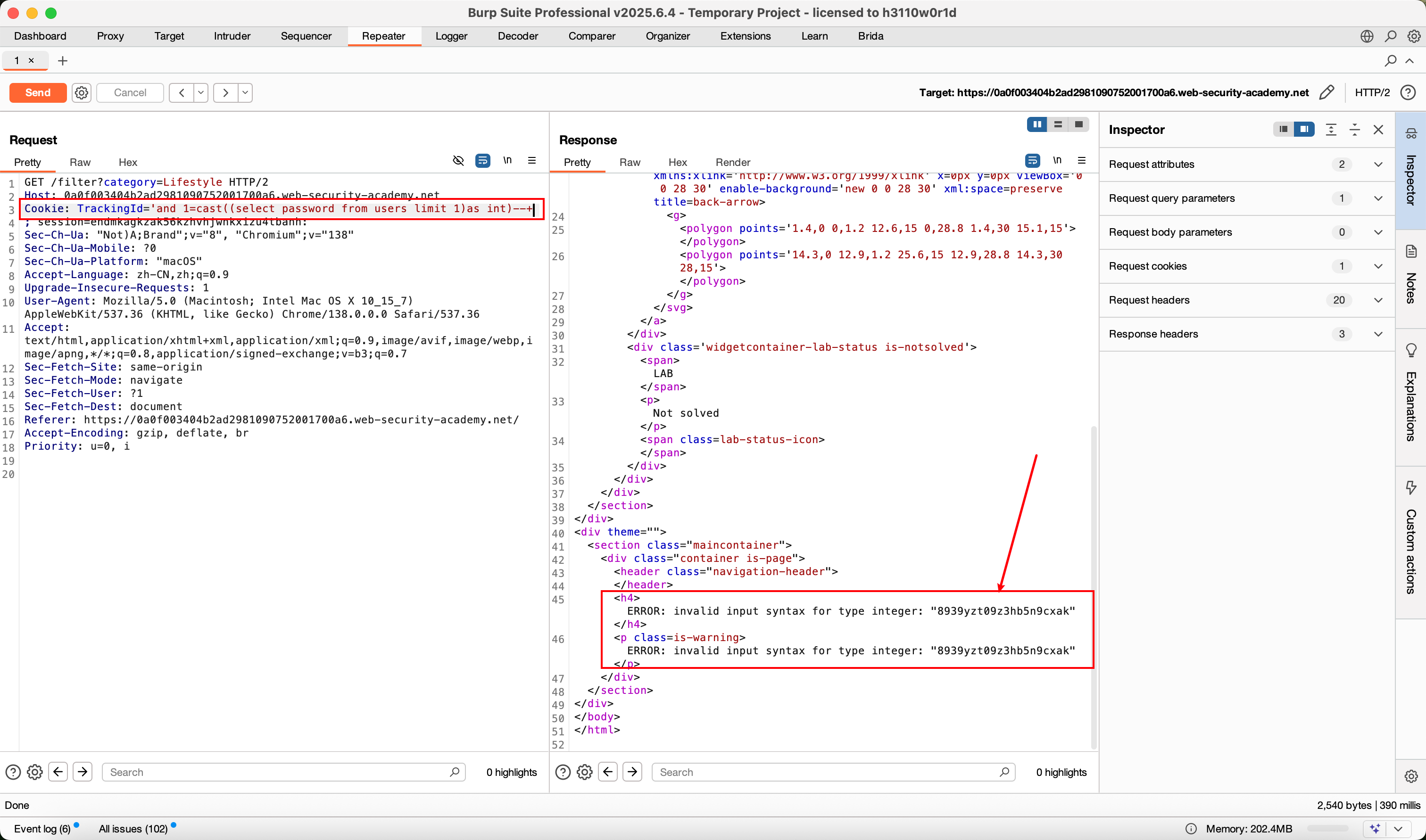Click the Cancel button

(130, 92)
